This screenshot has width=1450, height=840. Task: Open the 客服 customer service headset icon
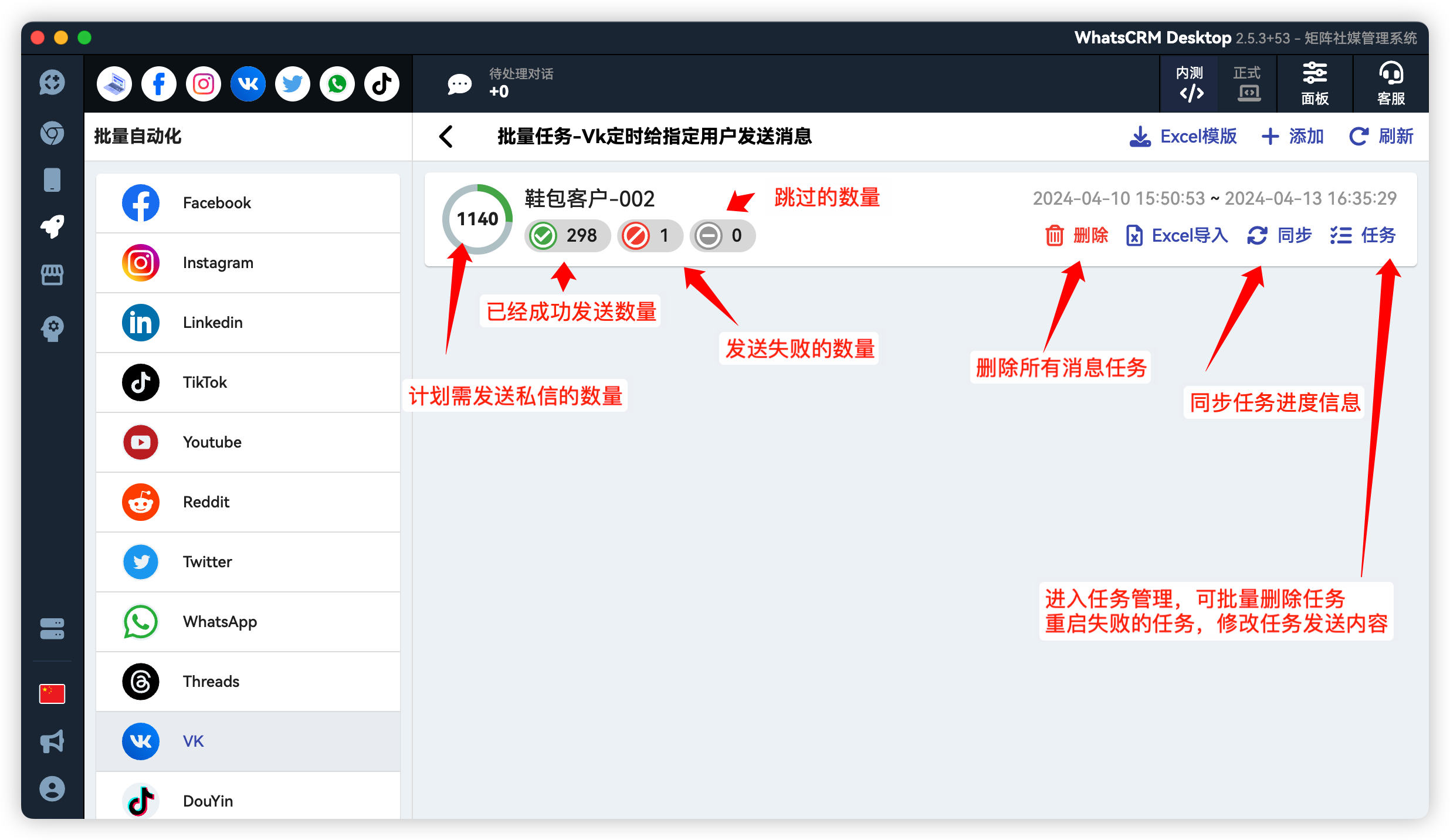[x=1390, y=83]
